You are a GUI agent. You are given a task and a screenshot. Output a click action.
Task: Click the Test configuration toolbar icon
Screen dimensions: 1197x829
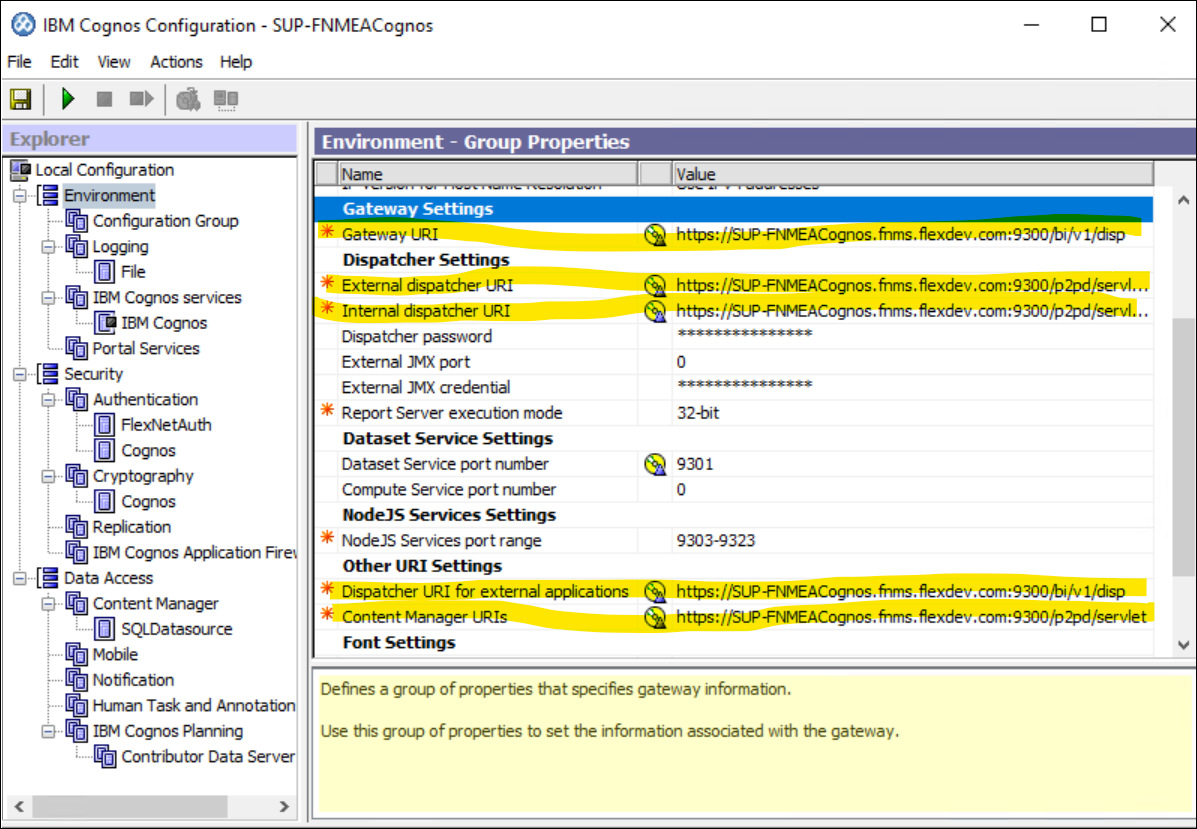point(189,99)
